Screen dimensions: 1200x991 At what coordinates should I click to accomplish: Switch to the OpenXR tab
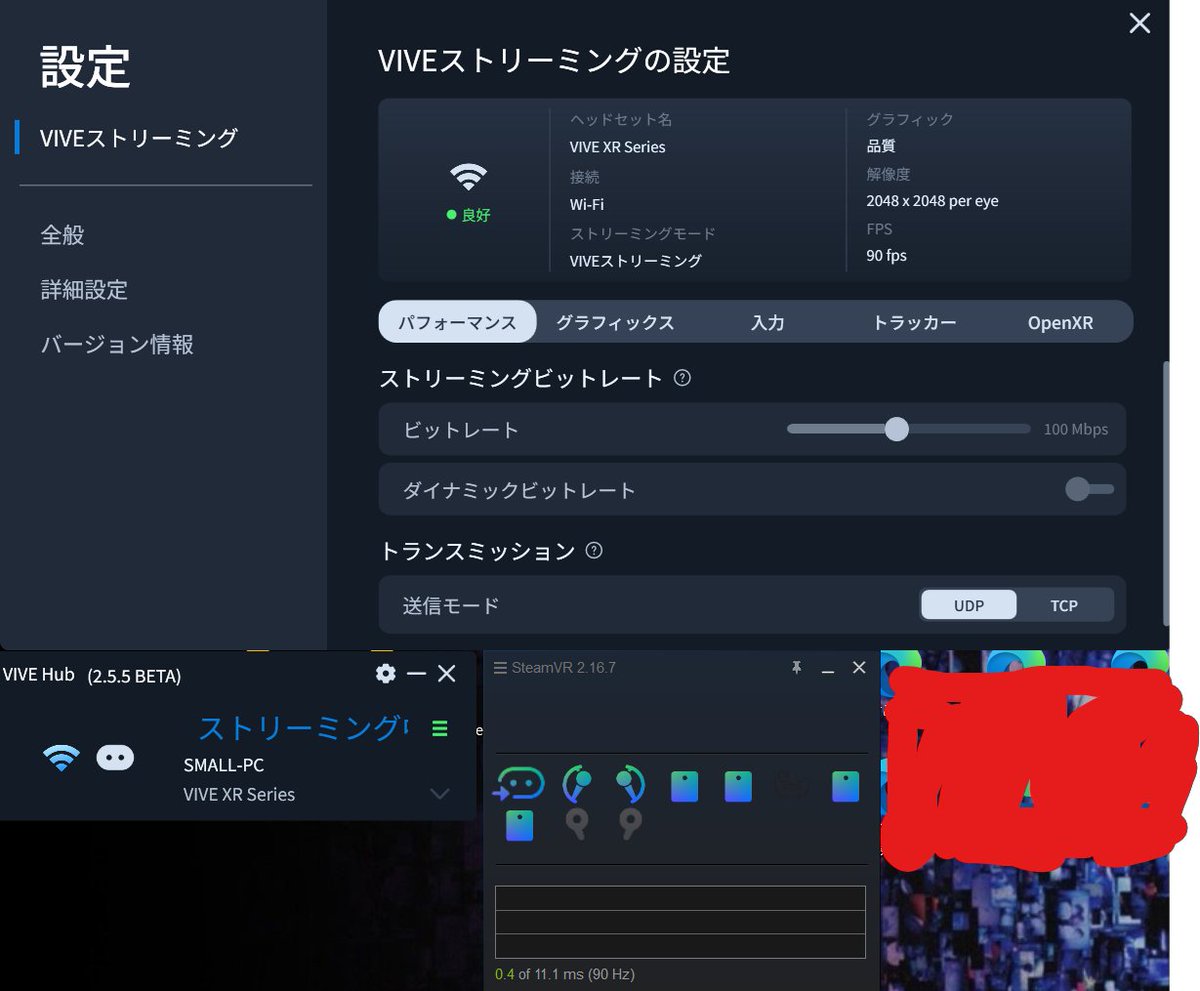pyautogui.click(x=1060, y=322)
